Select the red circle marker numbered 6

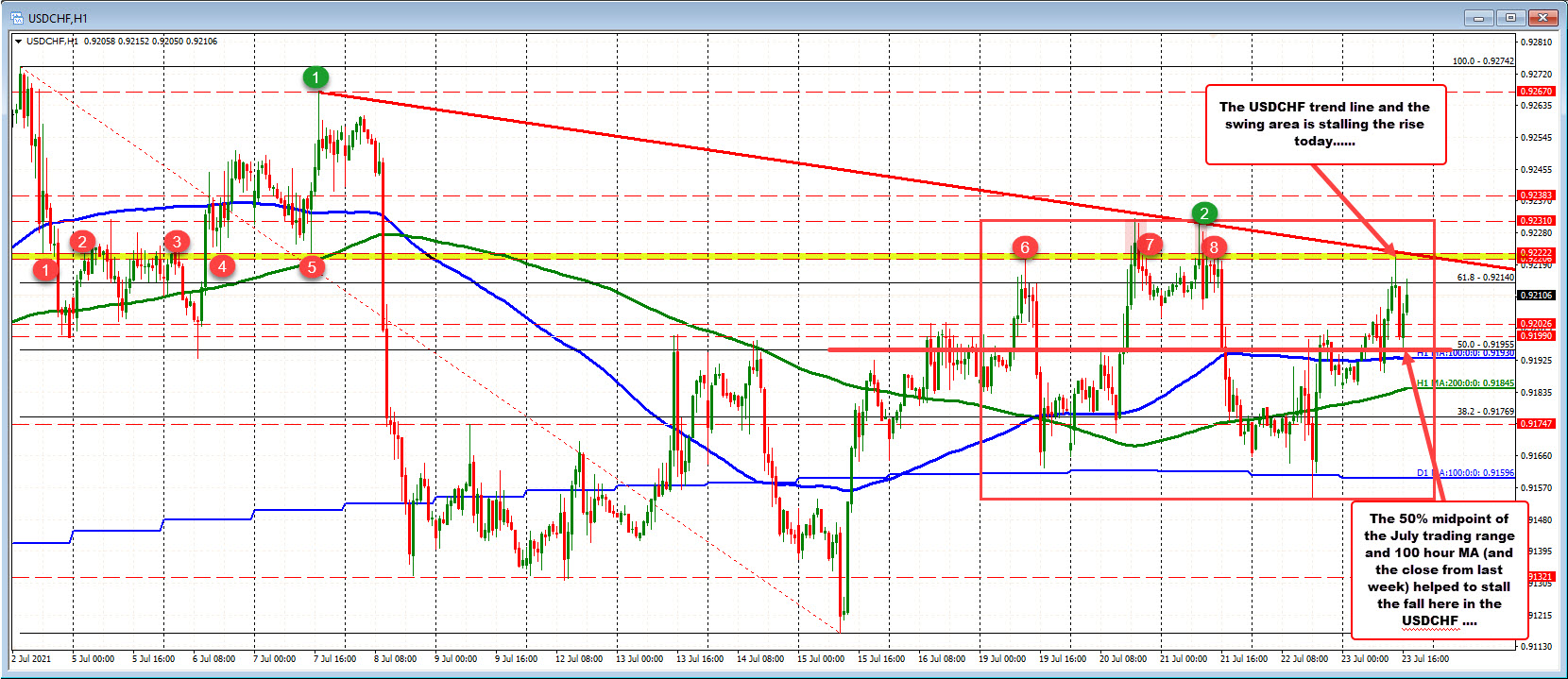pos(1025,247)
